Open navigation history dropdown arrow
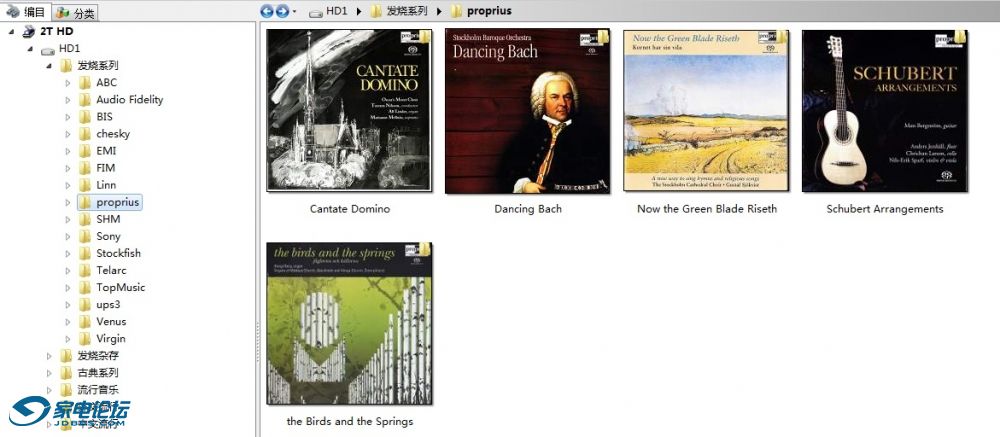 point(294,11)
